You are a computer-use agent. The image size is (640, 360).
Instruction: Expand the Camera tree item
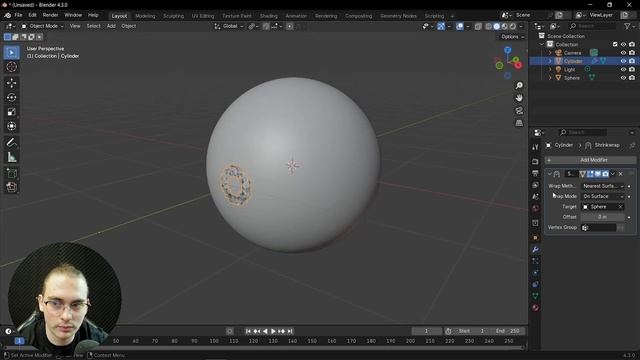[x=550, y=53]
